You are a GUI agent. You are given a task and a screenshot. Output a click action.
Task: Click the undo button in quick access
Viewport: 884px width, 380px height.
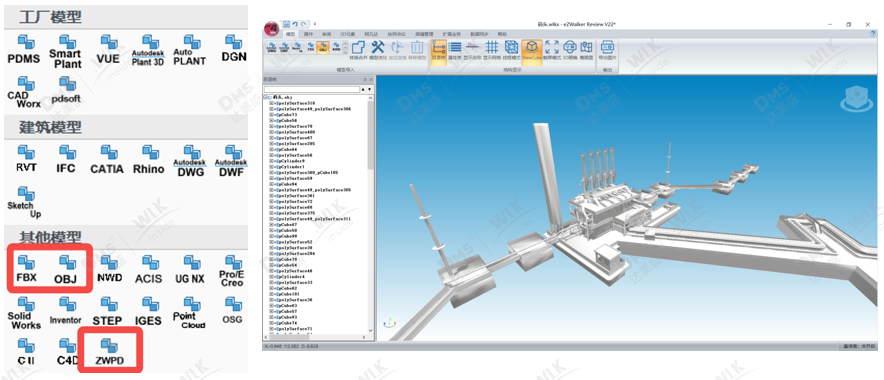click(x=295, y=24)
